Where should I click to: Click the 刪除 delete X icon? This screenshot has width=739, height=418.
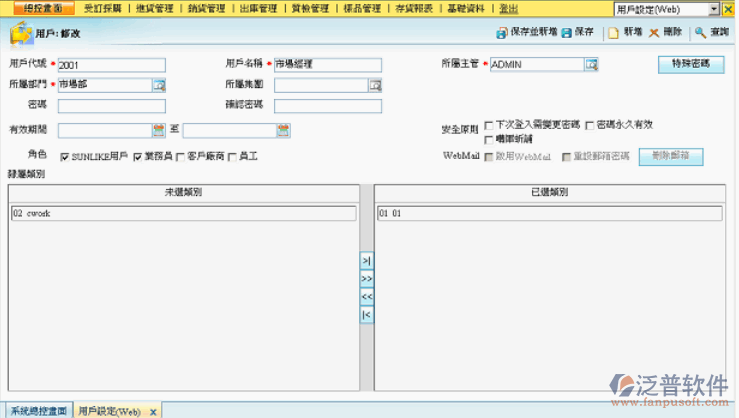pos(655,33)
